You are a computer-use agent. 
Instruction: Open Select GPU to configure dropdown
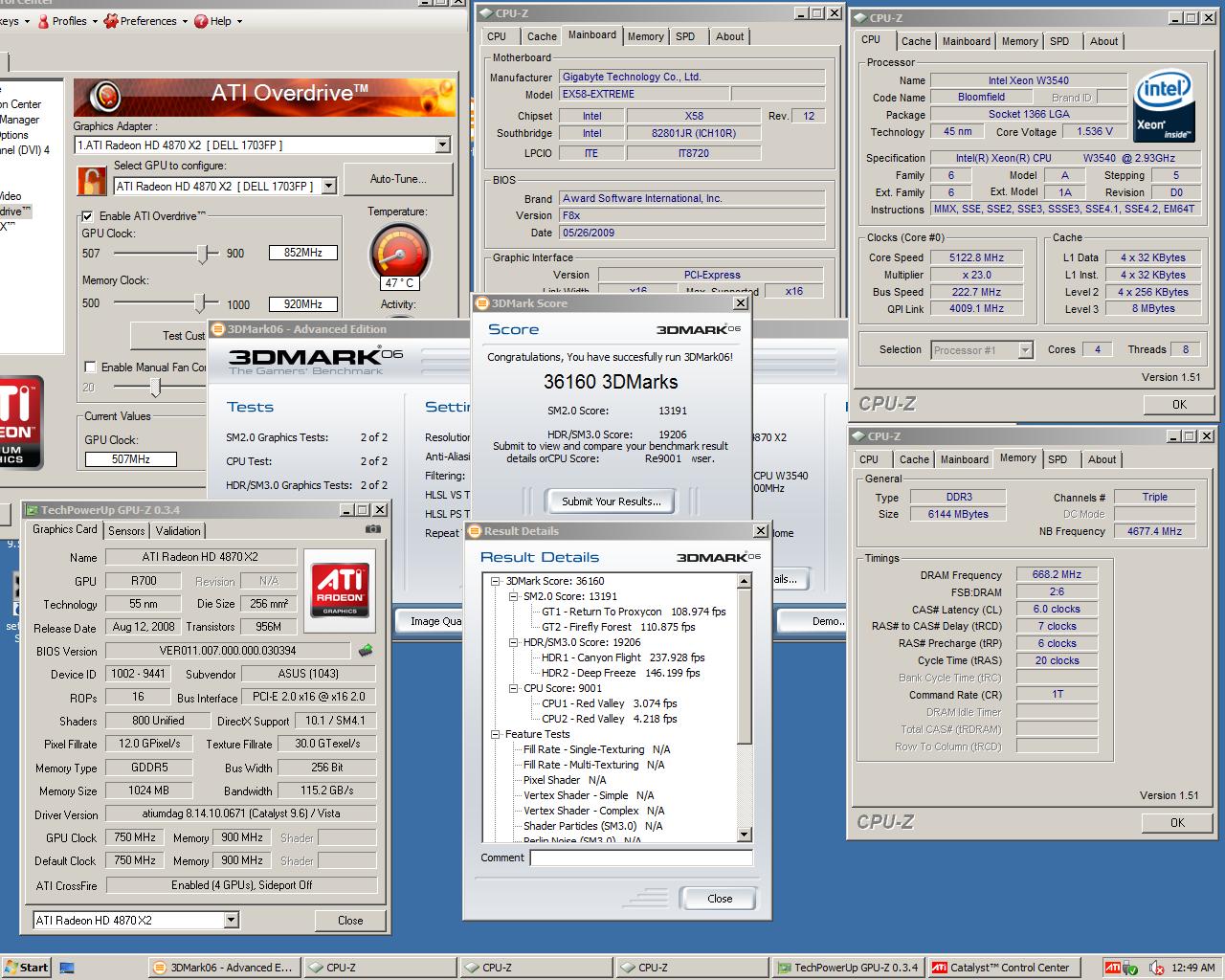coord(328,187)
